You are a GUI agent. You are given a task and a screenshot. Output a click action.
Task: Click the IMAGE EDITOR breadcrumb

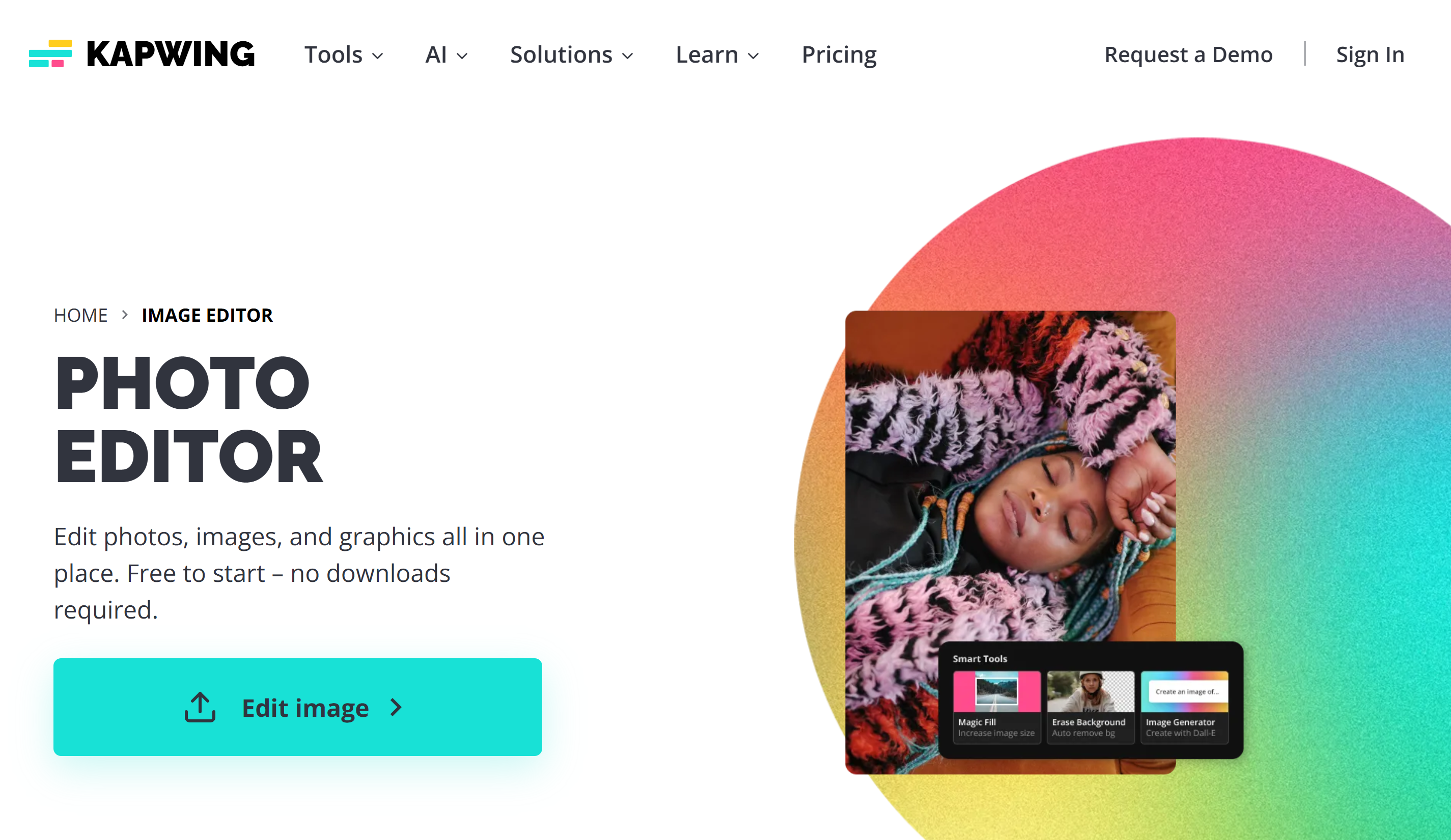pyautogui.click(x=207, y=316)
